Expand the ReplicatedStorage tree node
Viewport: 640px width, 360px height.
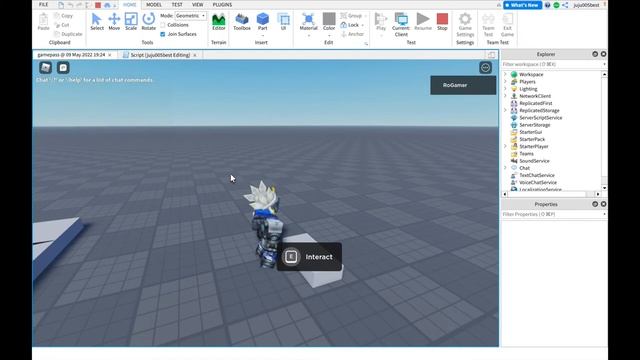tap(505, 110)
